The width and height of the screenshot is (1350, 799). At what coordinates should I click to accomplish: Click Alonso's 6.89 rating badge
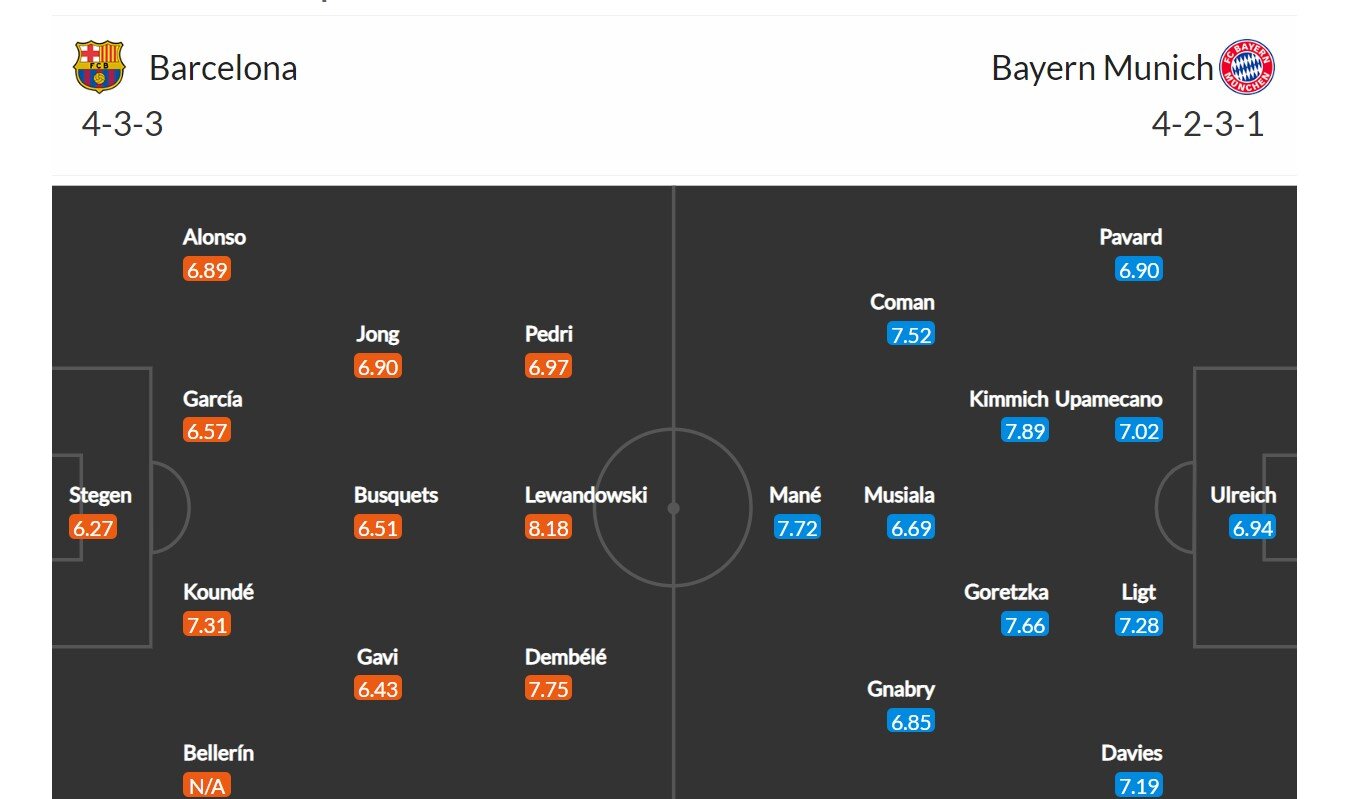[x=207, y=270]
